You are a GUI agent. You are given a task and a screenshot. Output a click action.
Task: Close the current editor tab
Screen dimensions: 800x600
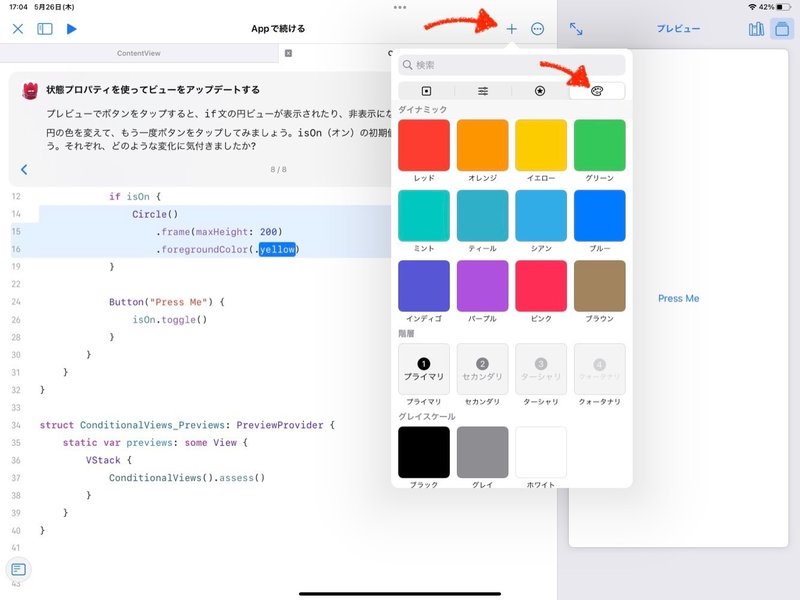[x=288, y=53]
